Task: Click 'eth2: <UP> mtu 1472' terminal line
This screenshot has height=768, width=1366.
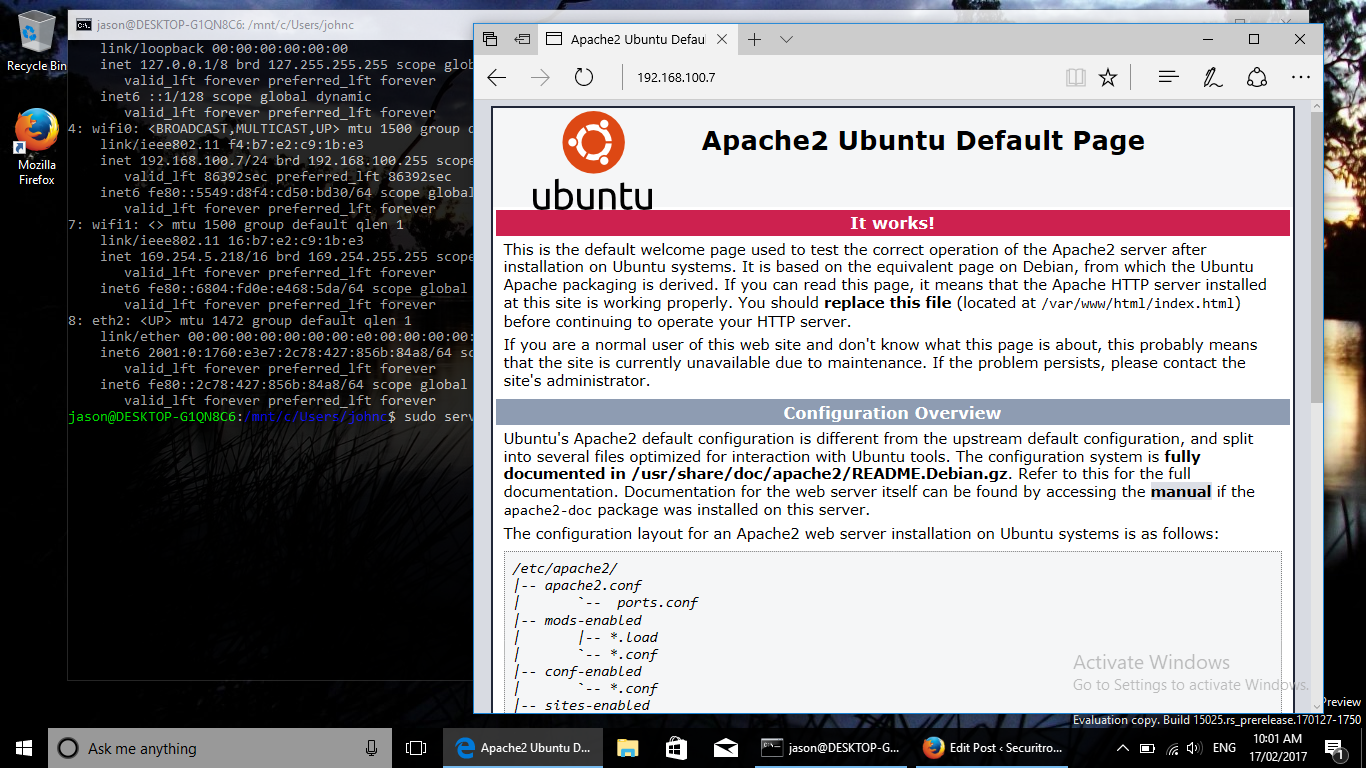Action: click(240, 320)
